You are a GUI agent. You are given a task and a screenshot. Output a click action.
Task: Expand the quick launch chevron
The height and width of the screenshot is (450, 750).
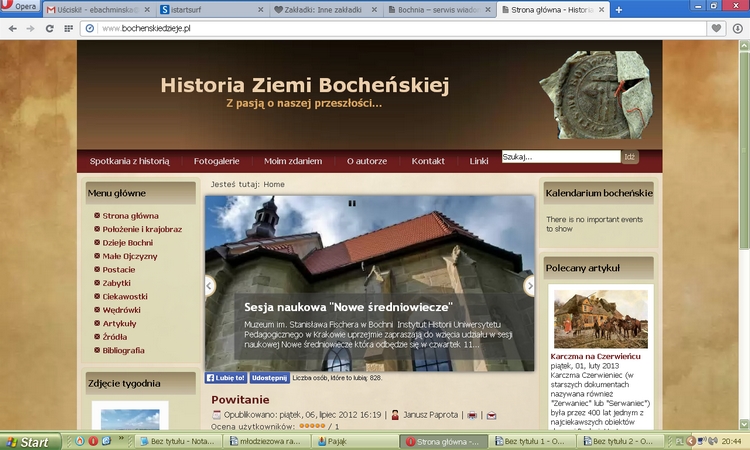[x=121, y=439]
